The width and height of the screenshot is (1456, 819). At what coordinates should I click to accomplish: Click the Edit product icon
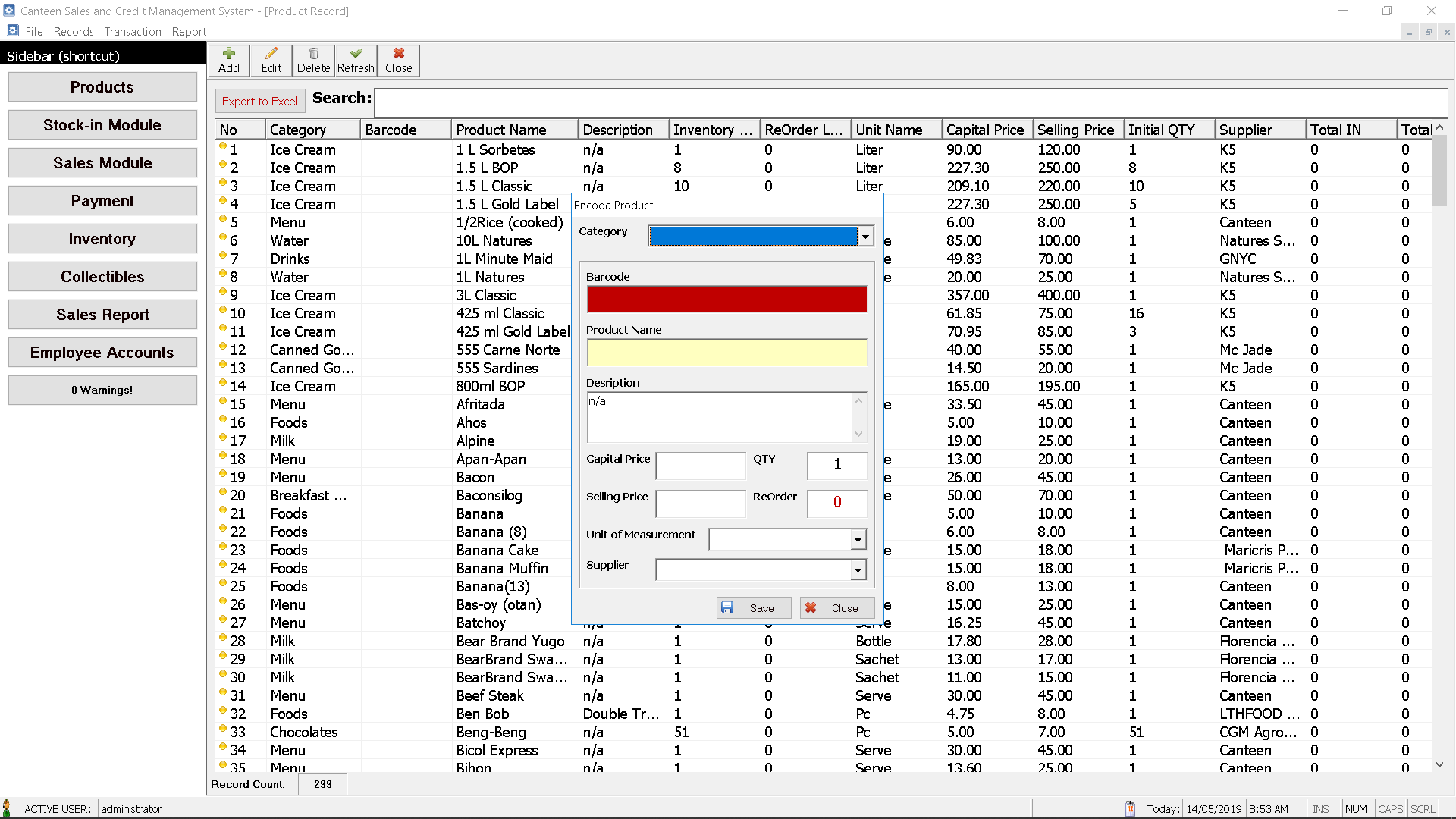271,59
